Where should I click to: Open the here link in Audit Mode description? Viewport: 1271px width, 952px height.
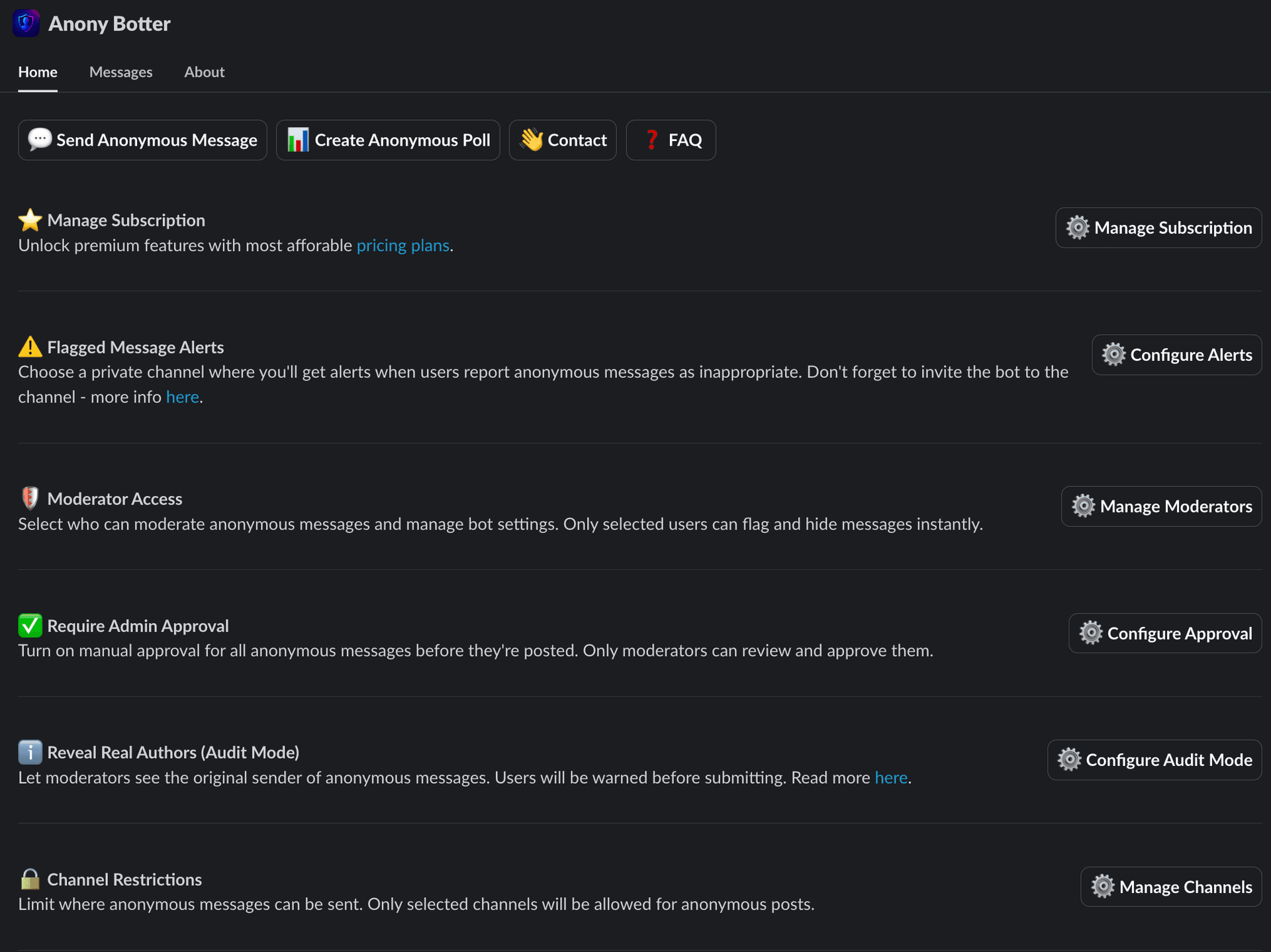click(x=891, y=777)
